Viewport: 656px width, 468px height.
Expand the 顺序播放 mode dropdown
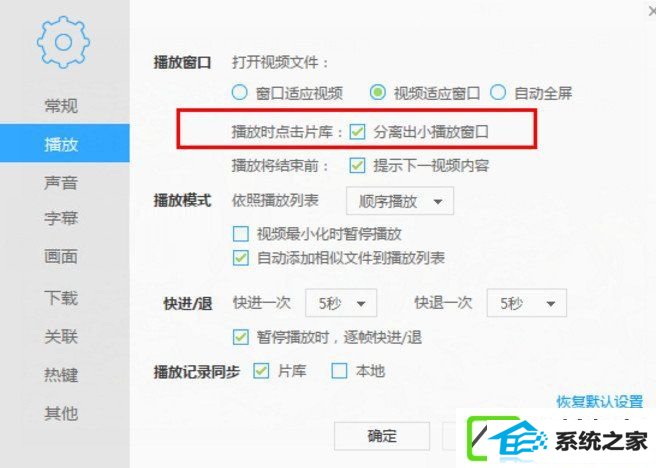tap(400, 201)
